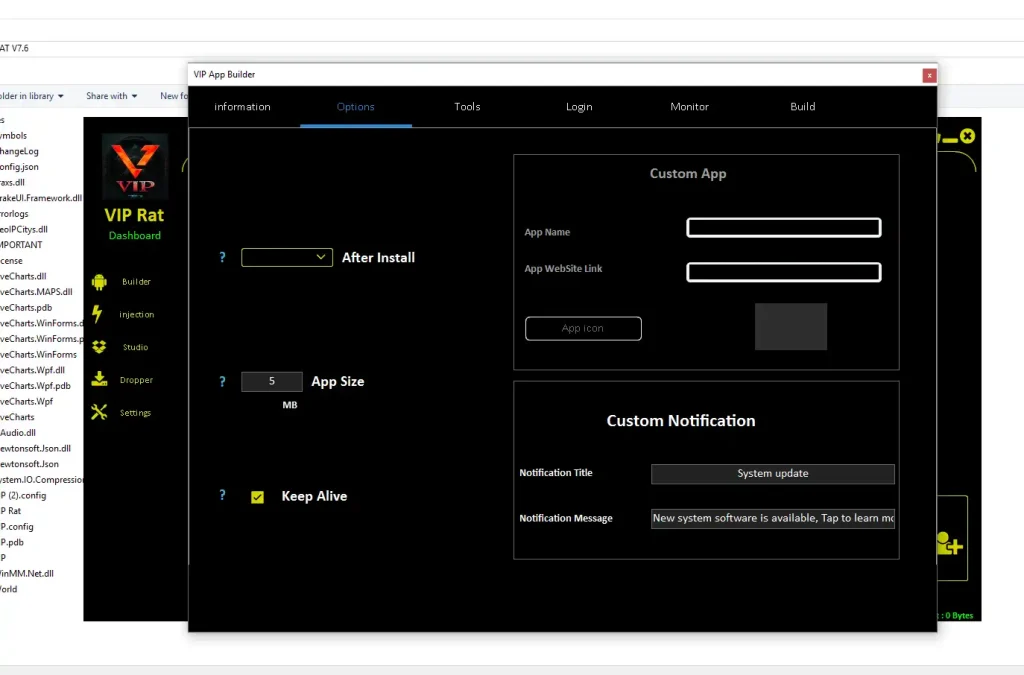Click the Android Builder icon in sidebar

(x=99, y=282)
